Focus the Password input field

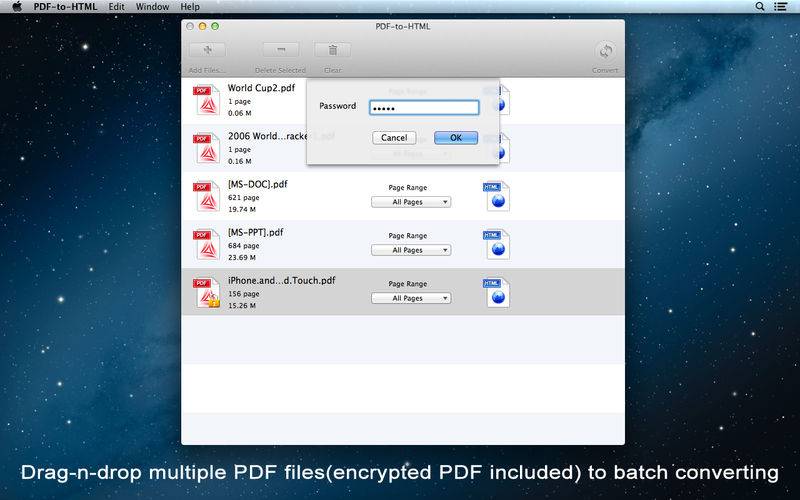[x=424, y=107]
